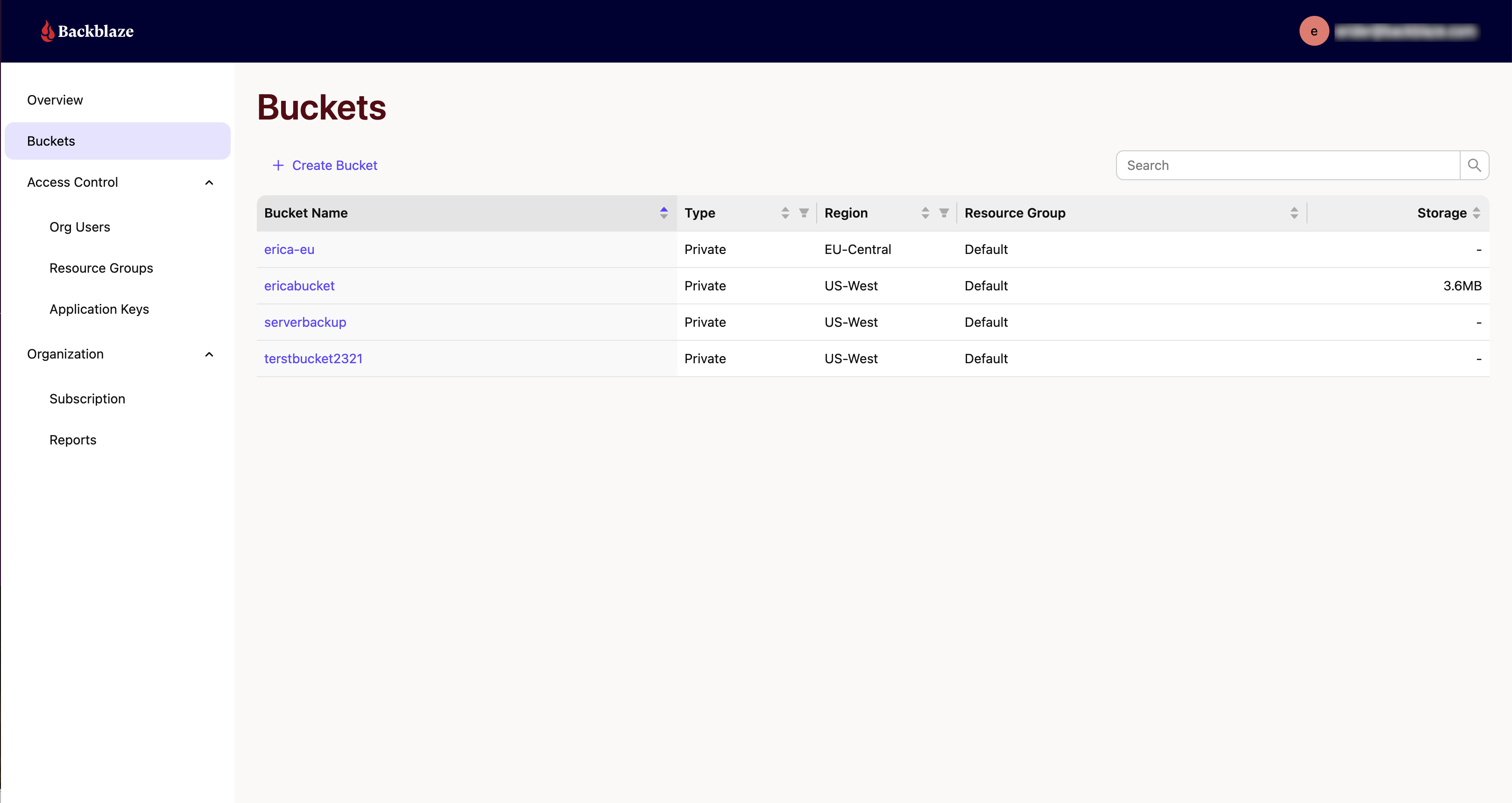The image size is (1512, 803).
Task: Collapse the Access Control section
Action: 209,183
